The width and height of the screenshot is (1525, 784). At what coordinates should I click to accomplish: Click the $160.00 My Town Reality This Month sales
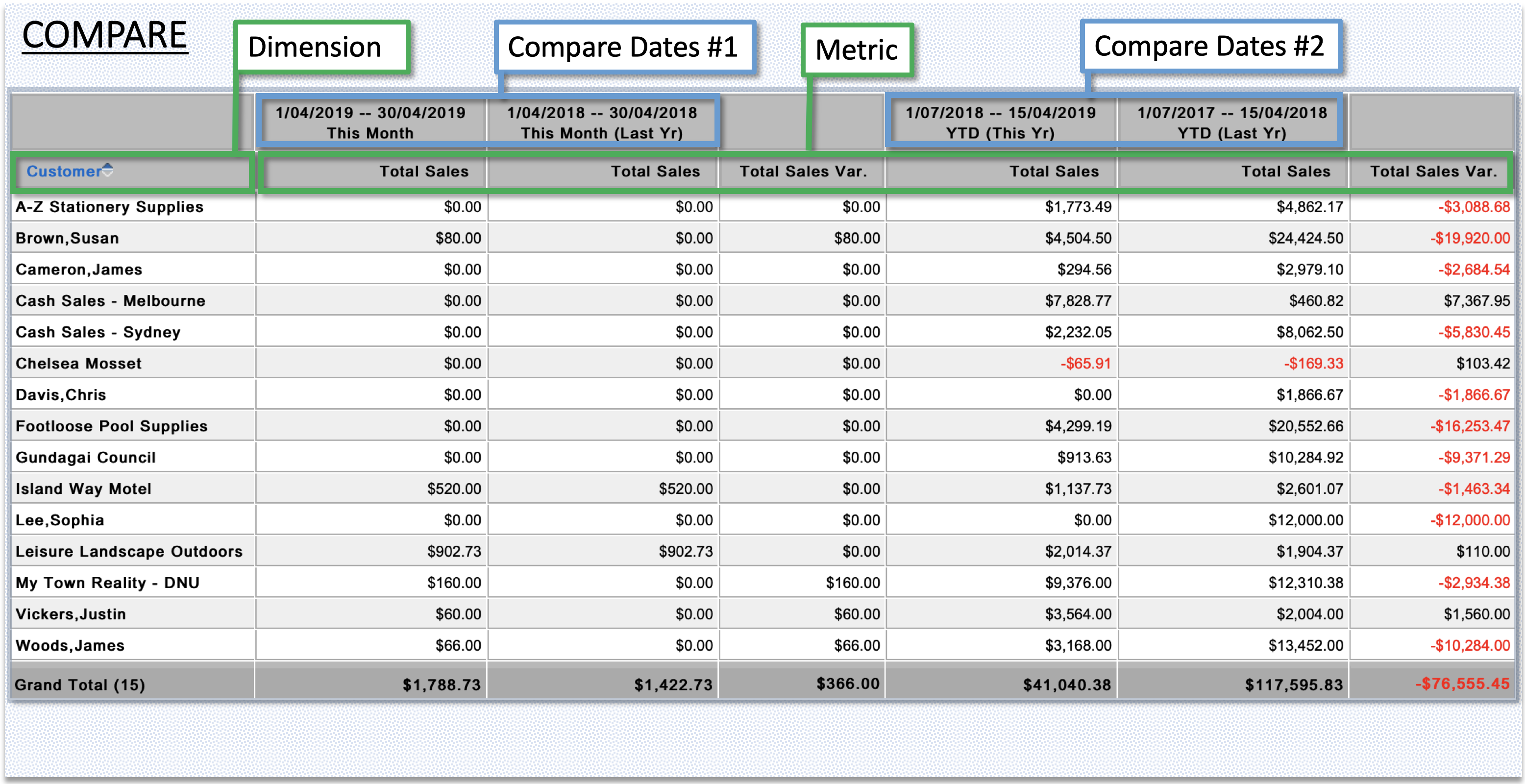click(454, 583)
